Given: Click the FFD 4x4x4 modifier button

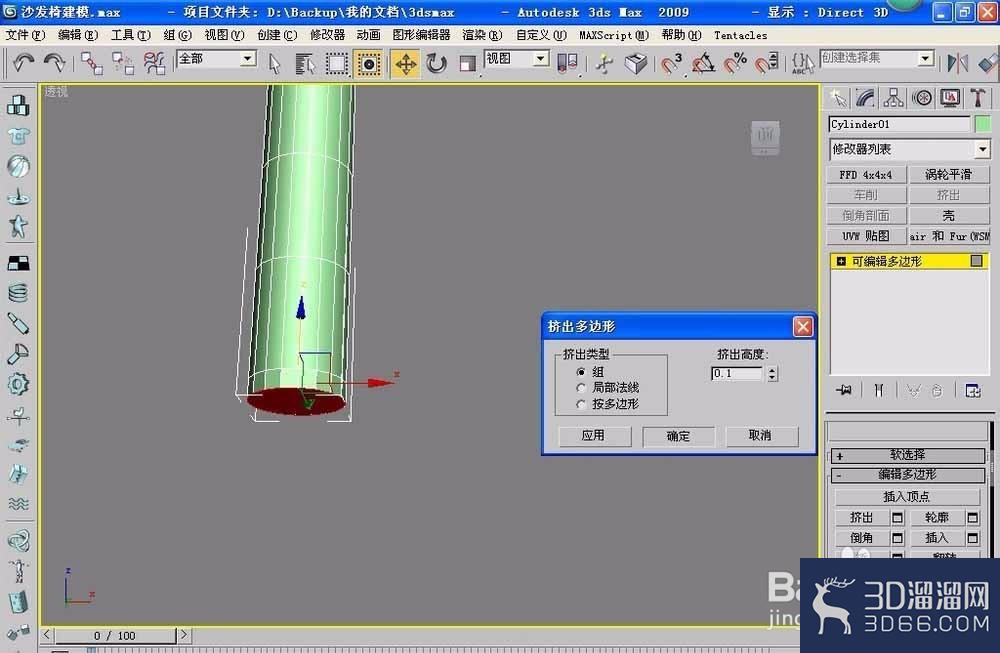Looking at the screenshot, I should (x=865, y=175).
